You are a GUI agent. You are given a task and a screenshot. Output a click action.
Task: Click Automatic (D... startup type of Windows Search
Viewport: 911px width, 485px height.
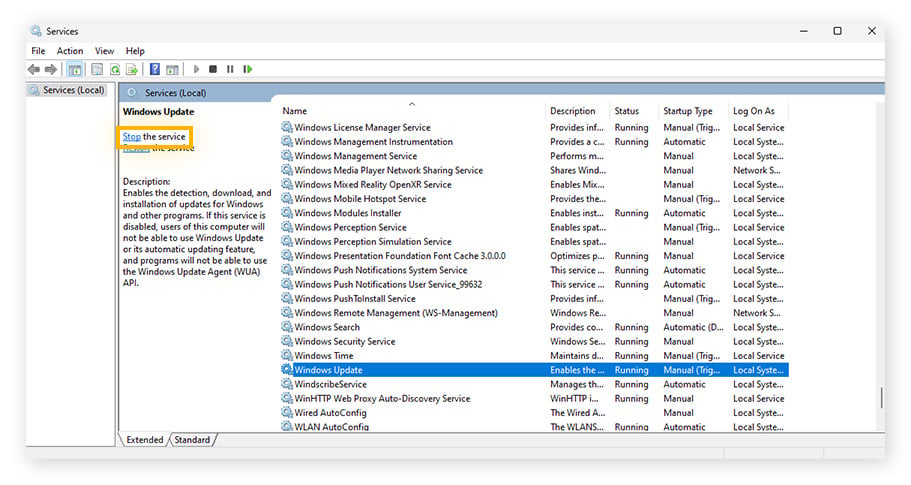click(x=693, y=327)
